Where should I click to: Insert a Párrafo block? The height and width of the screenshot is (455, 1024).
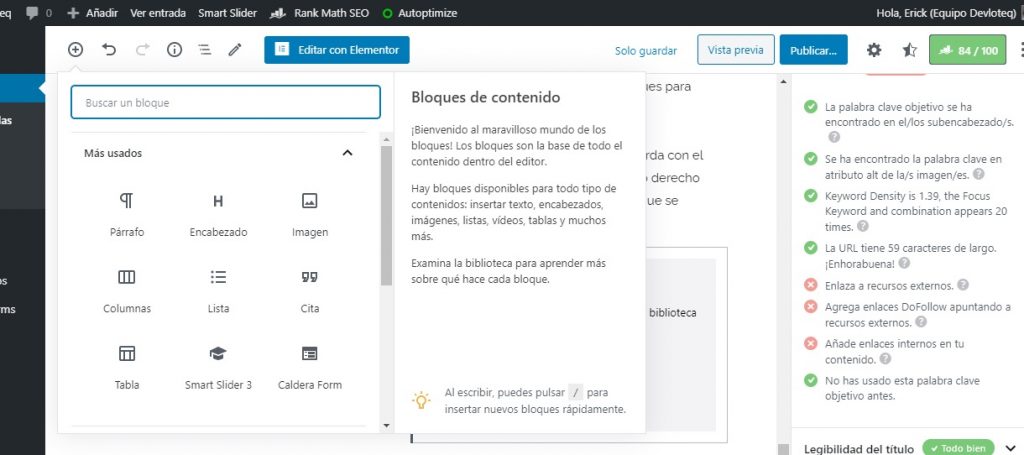pyautogui.click(x=127, y=213)
